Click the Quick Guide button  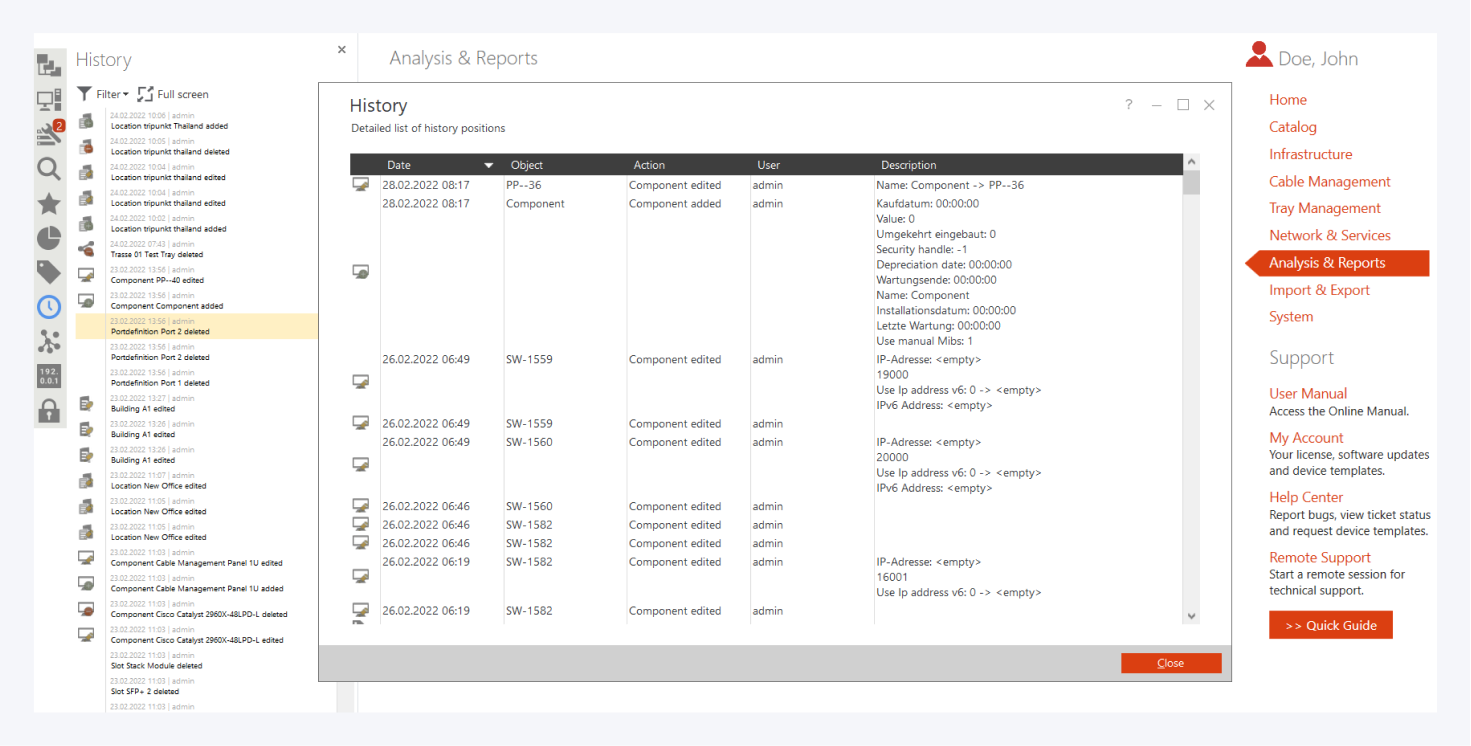(1330, 625)
